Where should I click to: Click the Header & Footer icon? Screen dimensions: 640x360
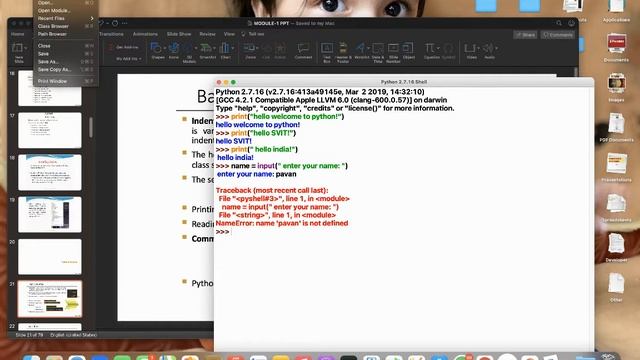point(343,48)
